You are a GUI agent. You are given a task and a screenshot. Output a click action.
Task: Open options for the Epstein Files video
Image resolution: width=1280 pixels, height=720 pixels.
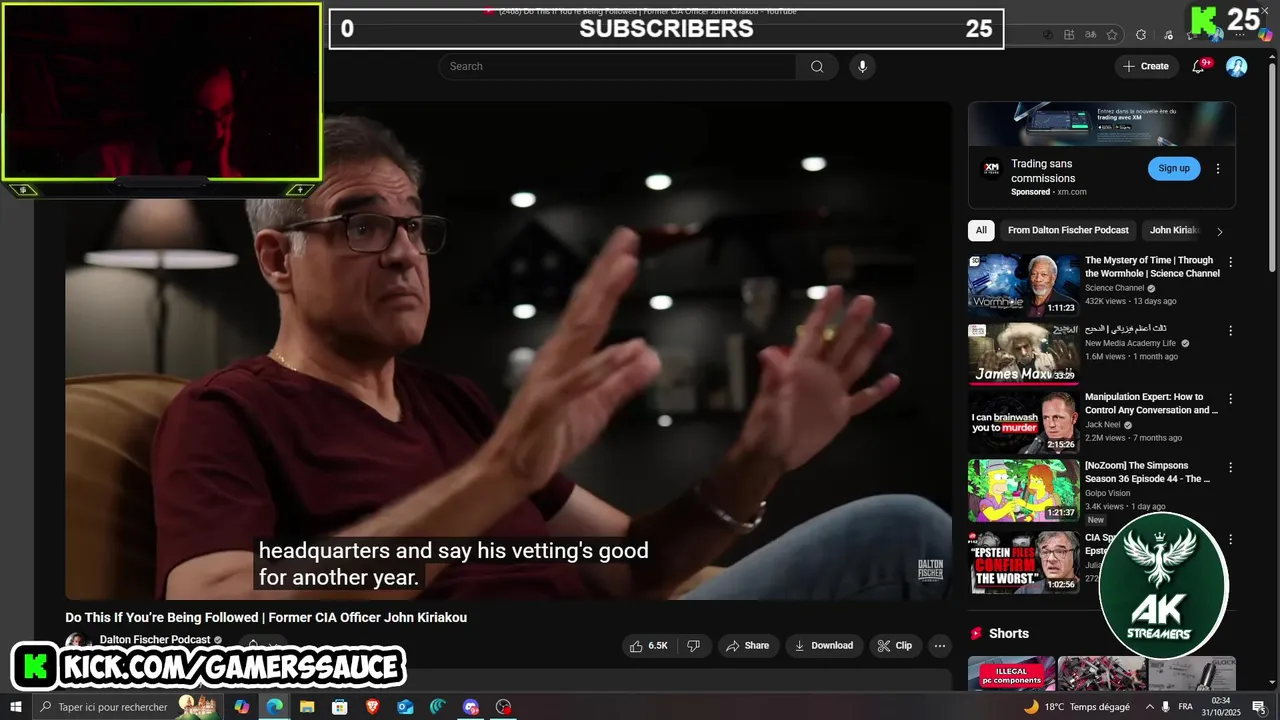[x=1231, y=539]
